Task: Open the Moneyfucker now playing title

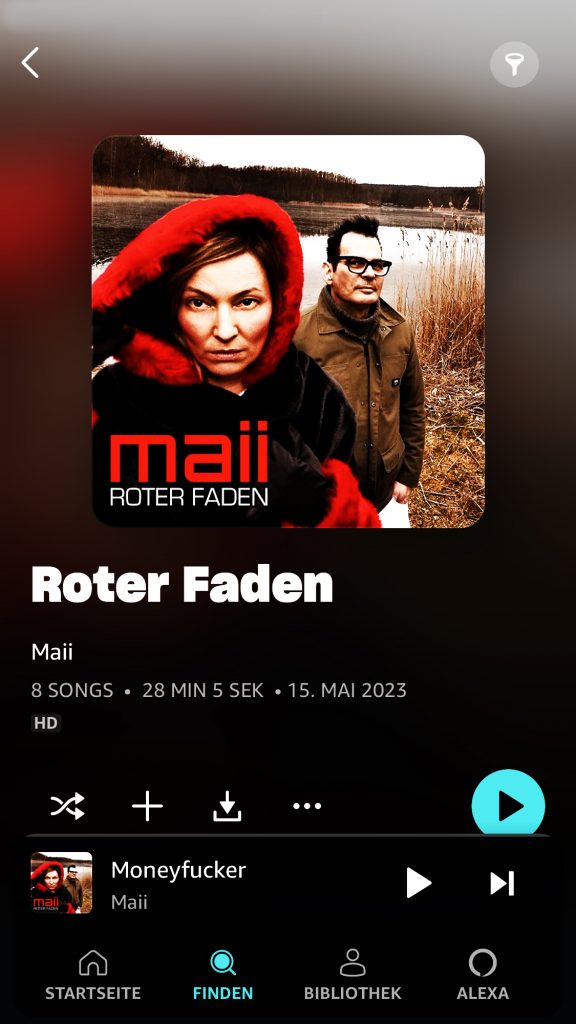Action: click(178, 870)
